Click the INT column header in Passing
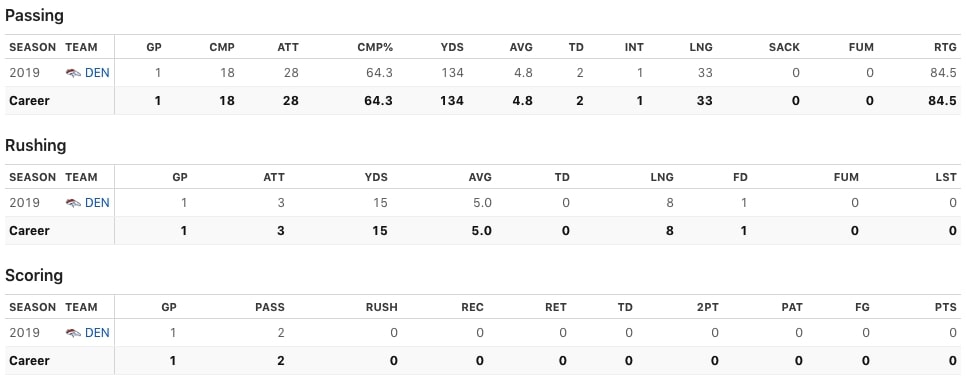 tap(634, 47)
